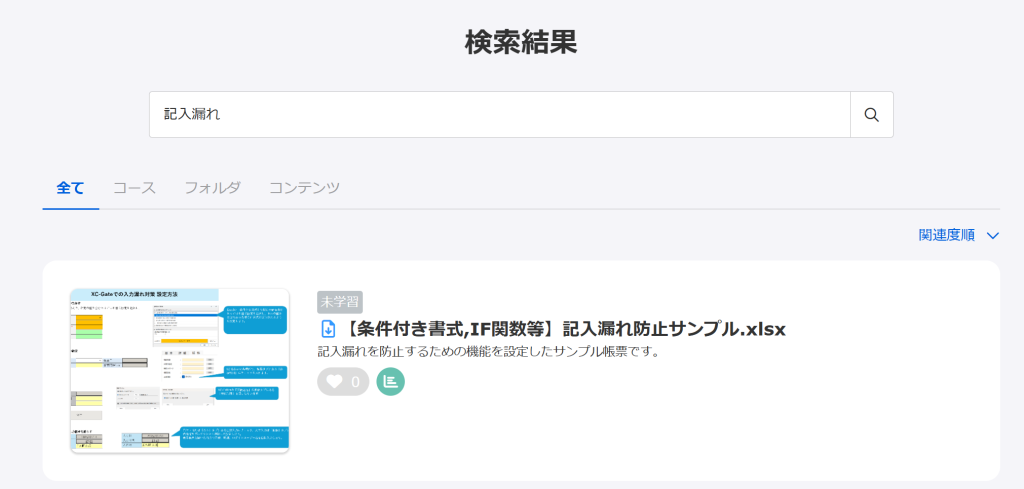Screen dimensions: 1024x489
Task: Switch to the 全て tab
Action: point(71,188)
